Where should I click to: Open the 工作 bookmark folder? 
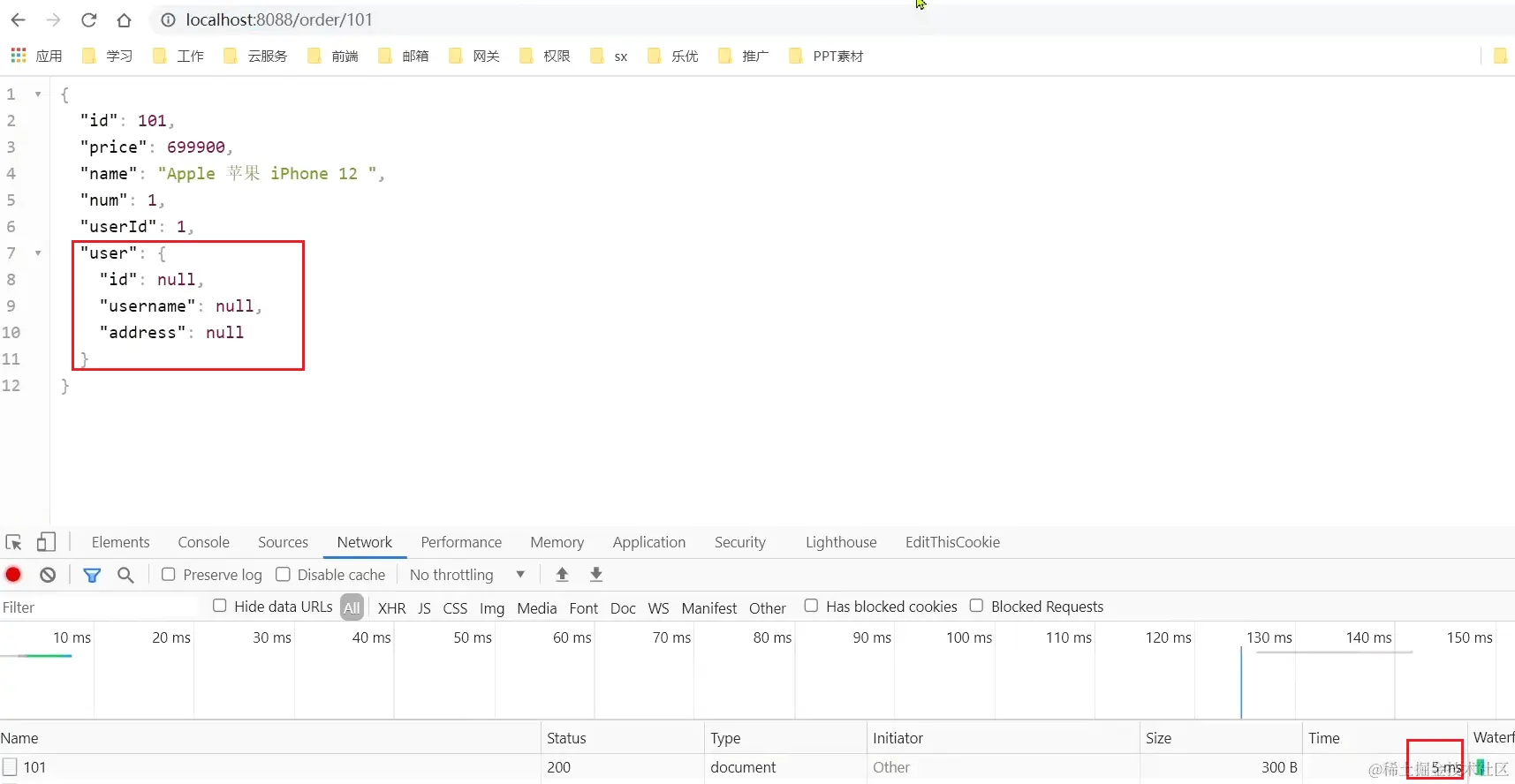[178, 56]
